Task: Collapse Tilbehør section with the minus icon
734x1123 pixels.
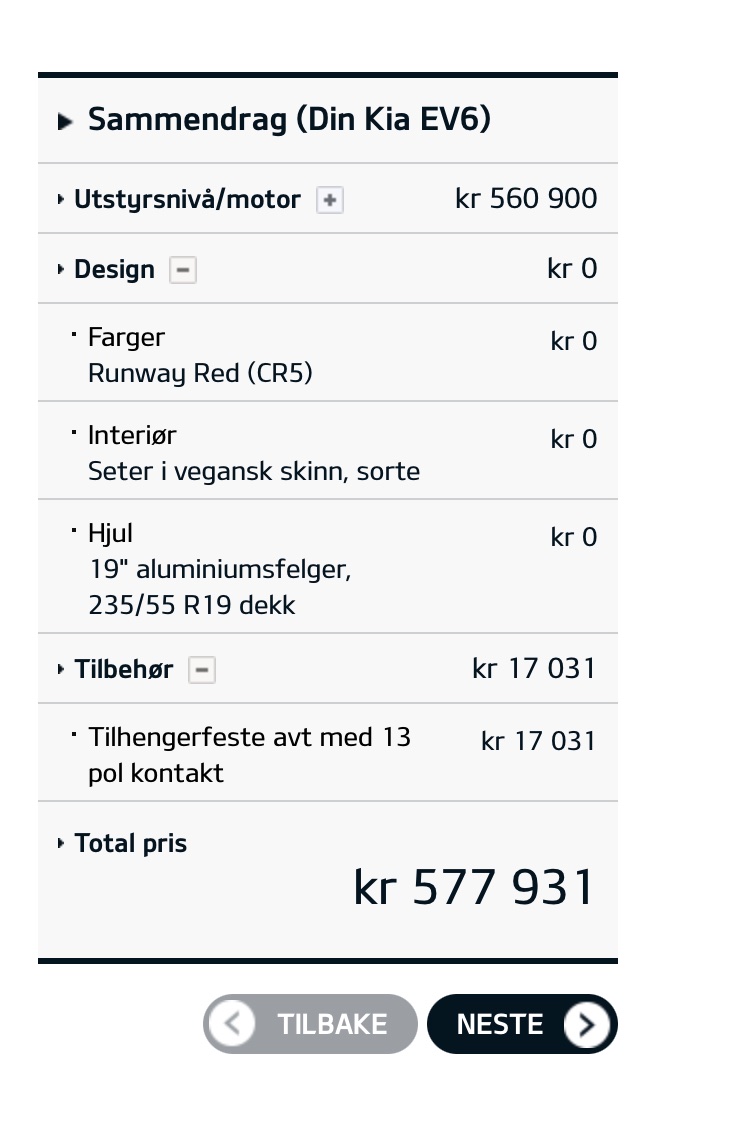Action: click(202, 670)
